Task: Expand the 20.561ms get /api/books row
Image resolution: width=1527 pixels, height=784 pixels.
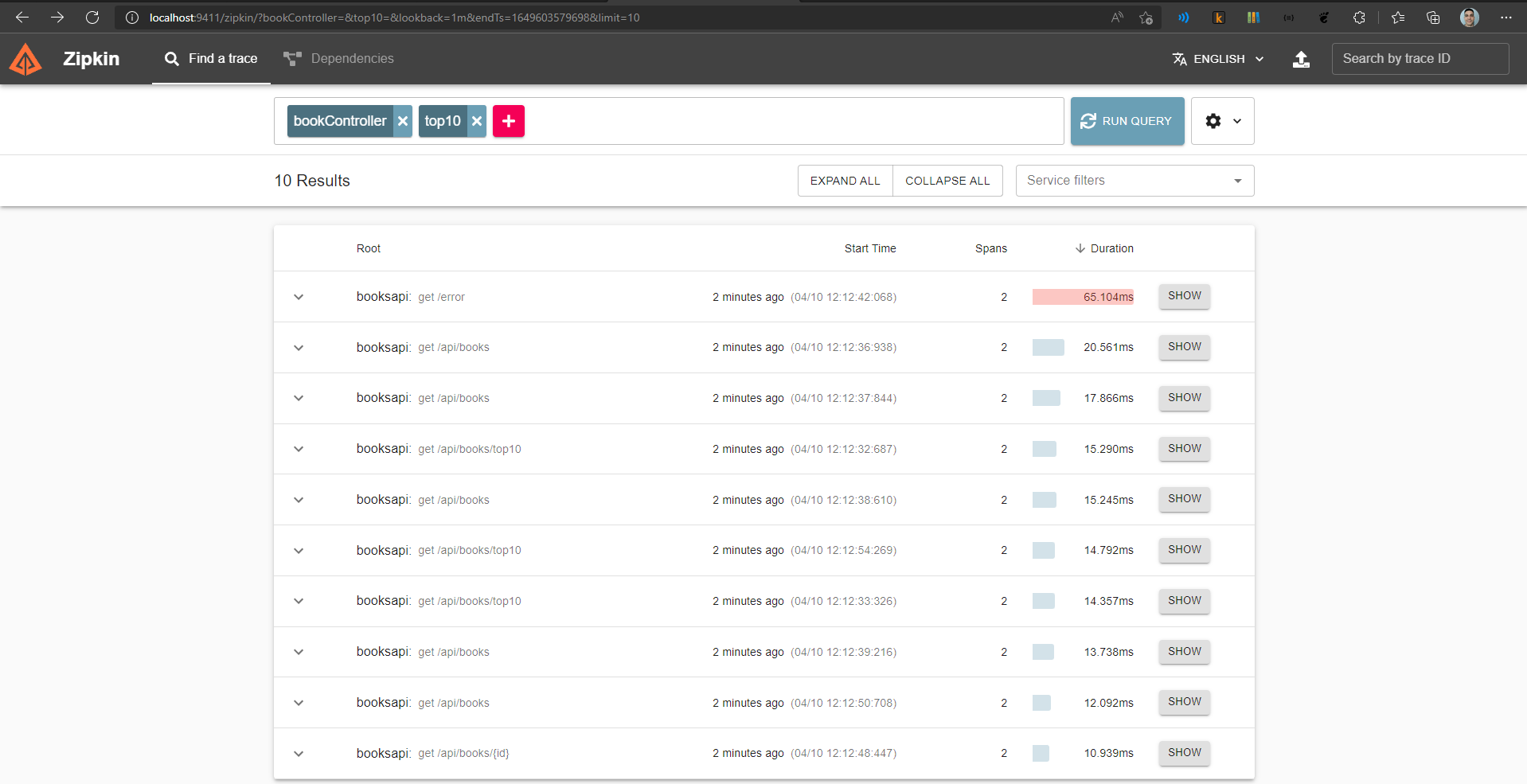Action: [x=299, y=348]
